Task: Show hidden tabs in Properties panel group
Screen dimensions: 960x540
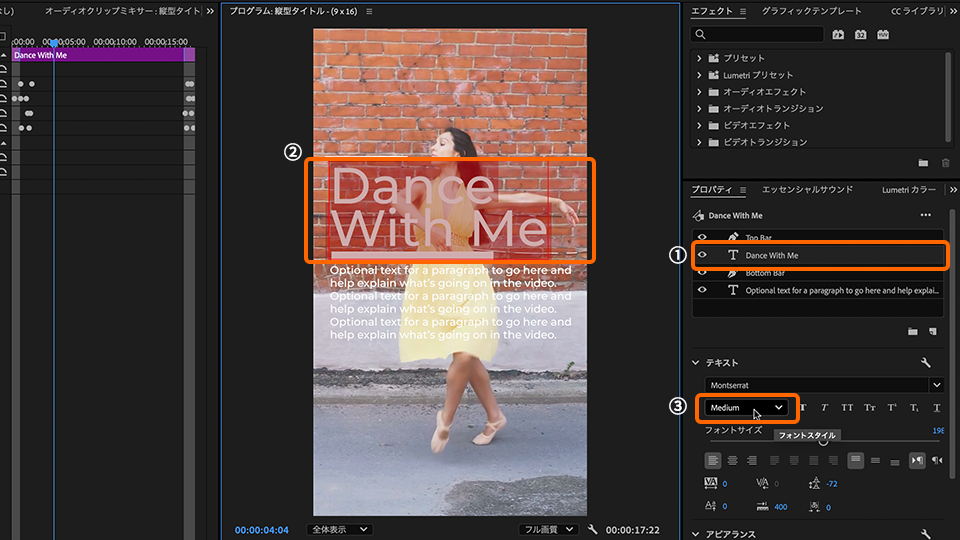Action: click(x=953, y=190)
